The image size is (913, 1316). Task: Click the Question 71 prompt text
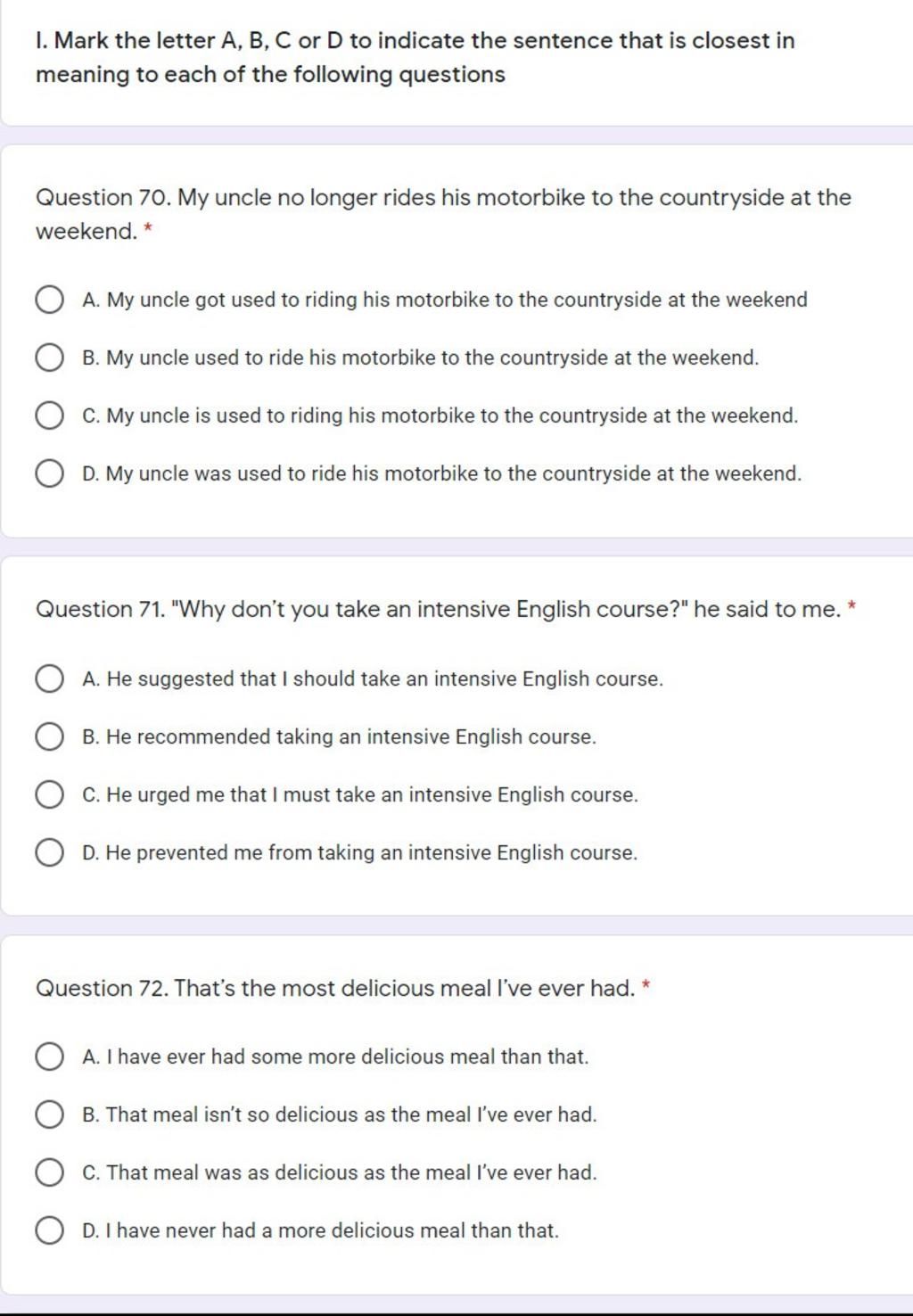[439, 610]
